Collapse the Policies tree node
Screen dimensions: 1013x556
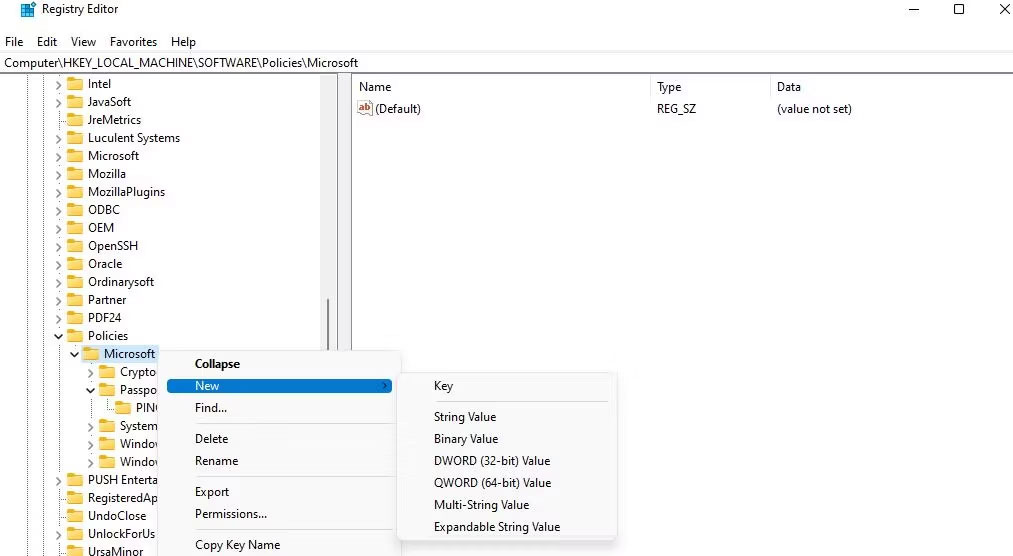pos(58,336)
